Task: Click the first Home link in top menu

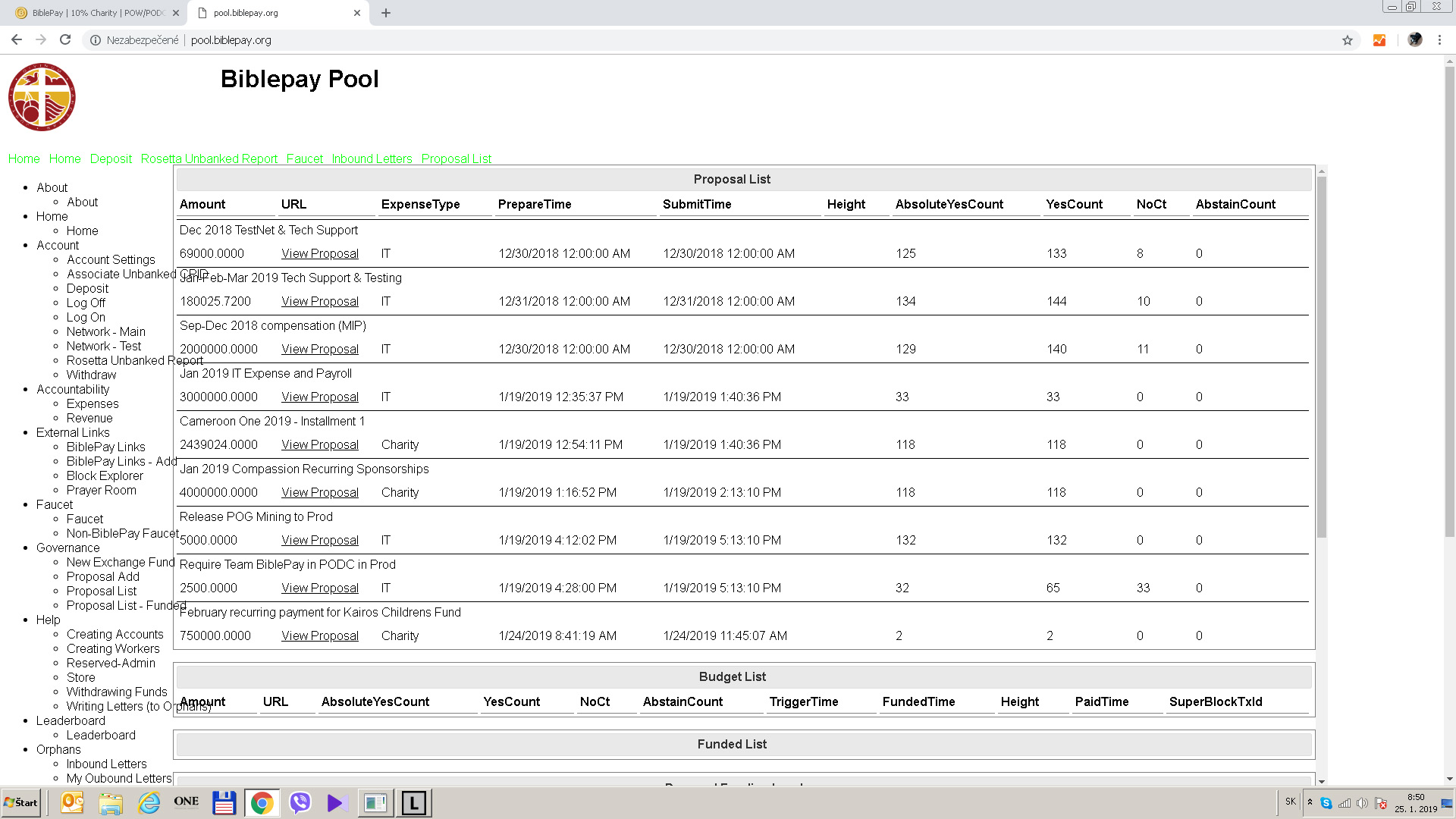Action: coord(24,159)
